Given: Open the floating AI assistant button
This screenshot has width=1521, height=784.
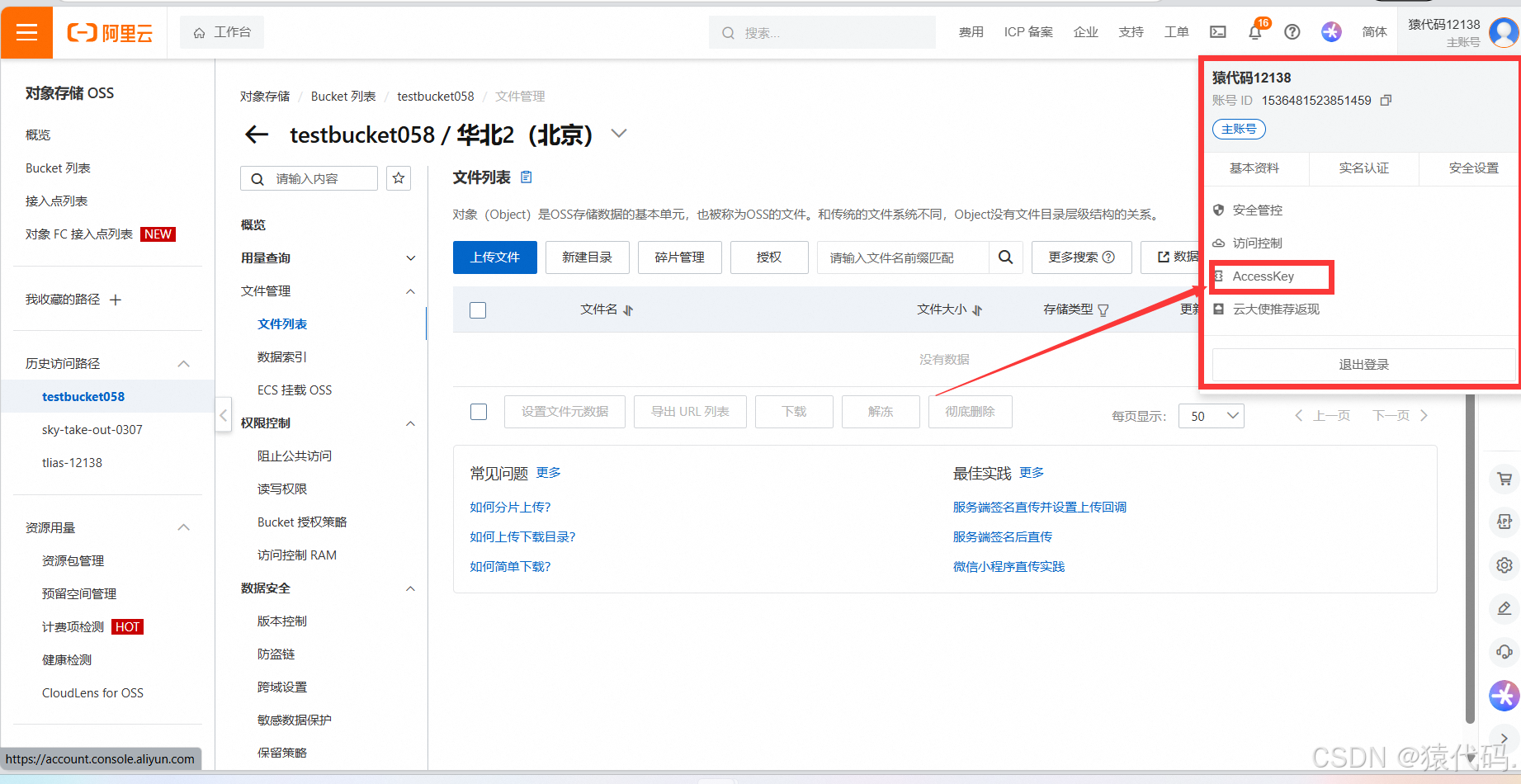Looking at the screenshot, I should click(1504, 696).
